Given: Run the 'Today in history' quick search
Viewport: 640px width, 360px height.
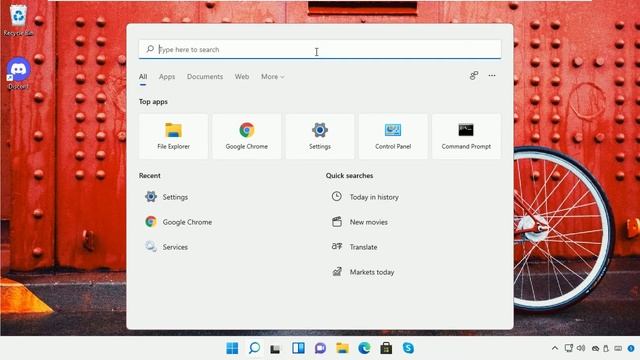Looking at the screenshot, I should pos(365,197).
